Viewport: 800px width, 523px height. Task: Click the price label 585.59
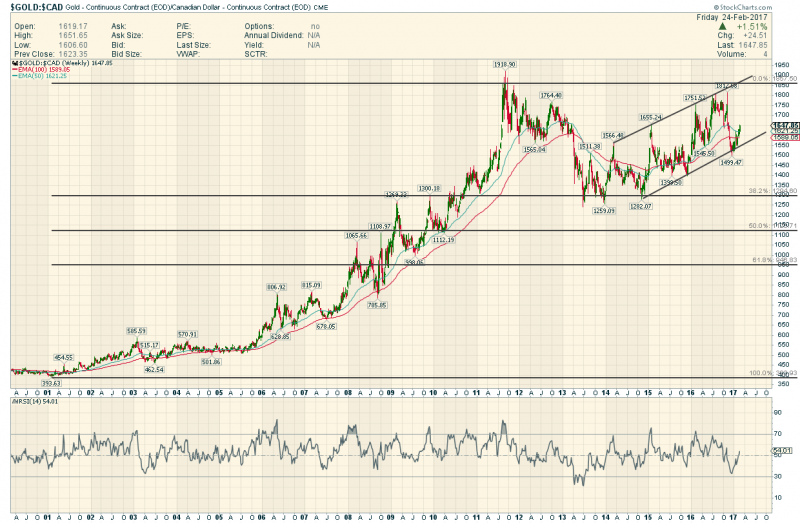[136, 331]
